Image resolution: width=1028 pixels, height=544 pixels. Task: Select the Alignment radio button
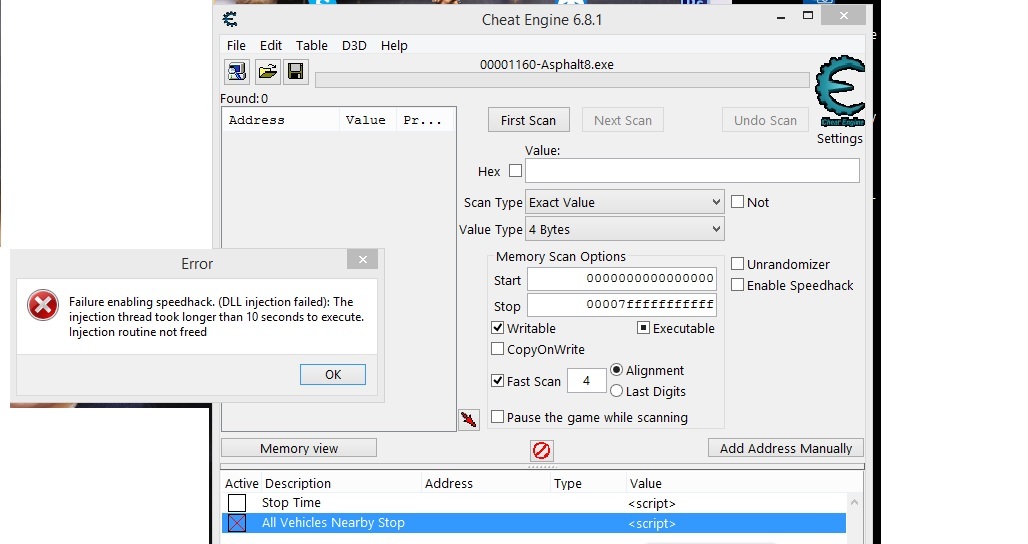click(616, 370)
